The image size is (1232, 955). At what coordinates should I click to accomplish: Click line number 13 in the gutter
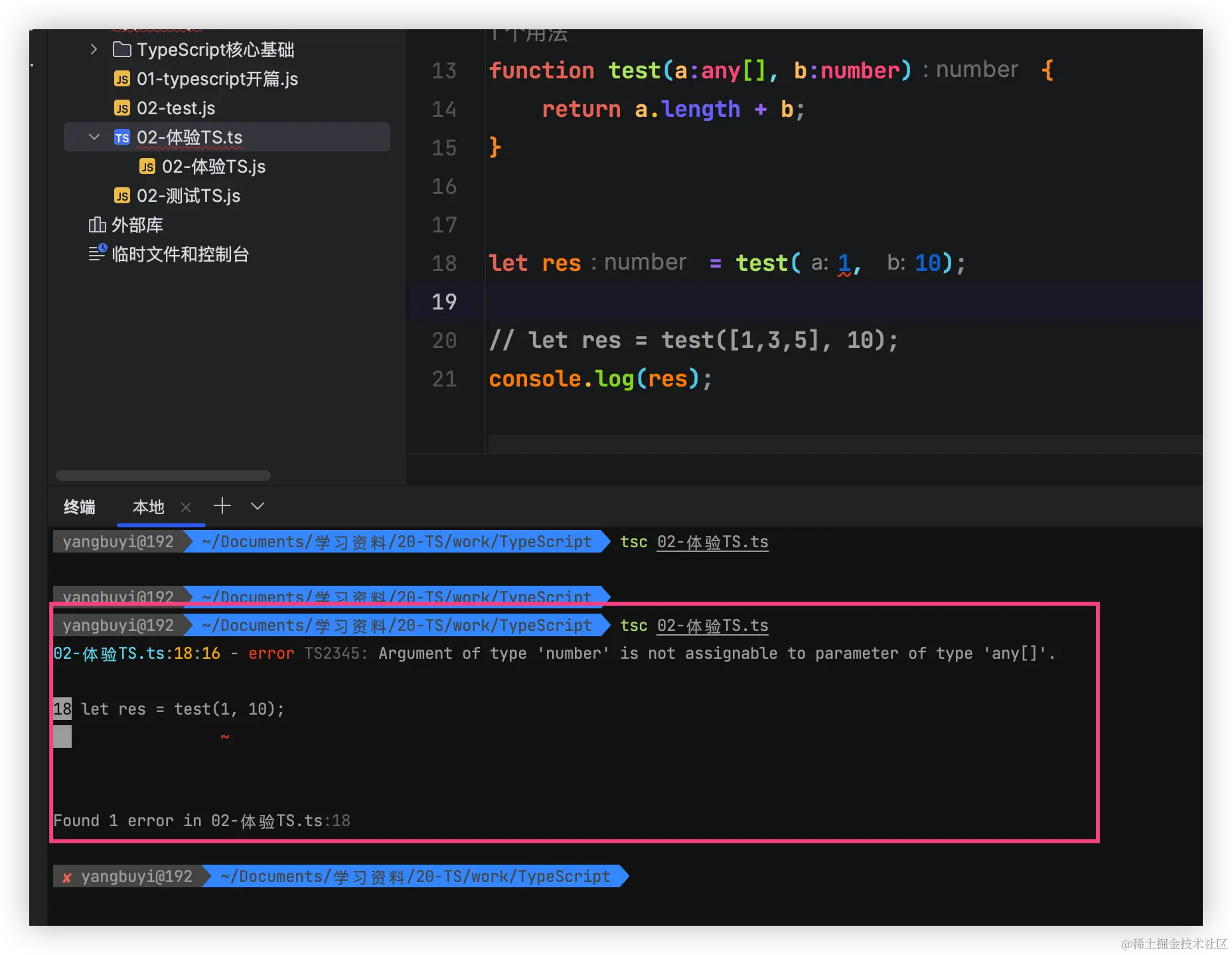[x=444, y=71]
